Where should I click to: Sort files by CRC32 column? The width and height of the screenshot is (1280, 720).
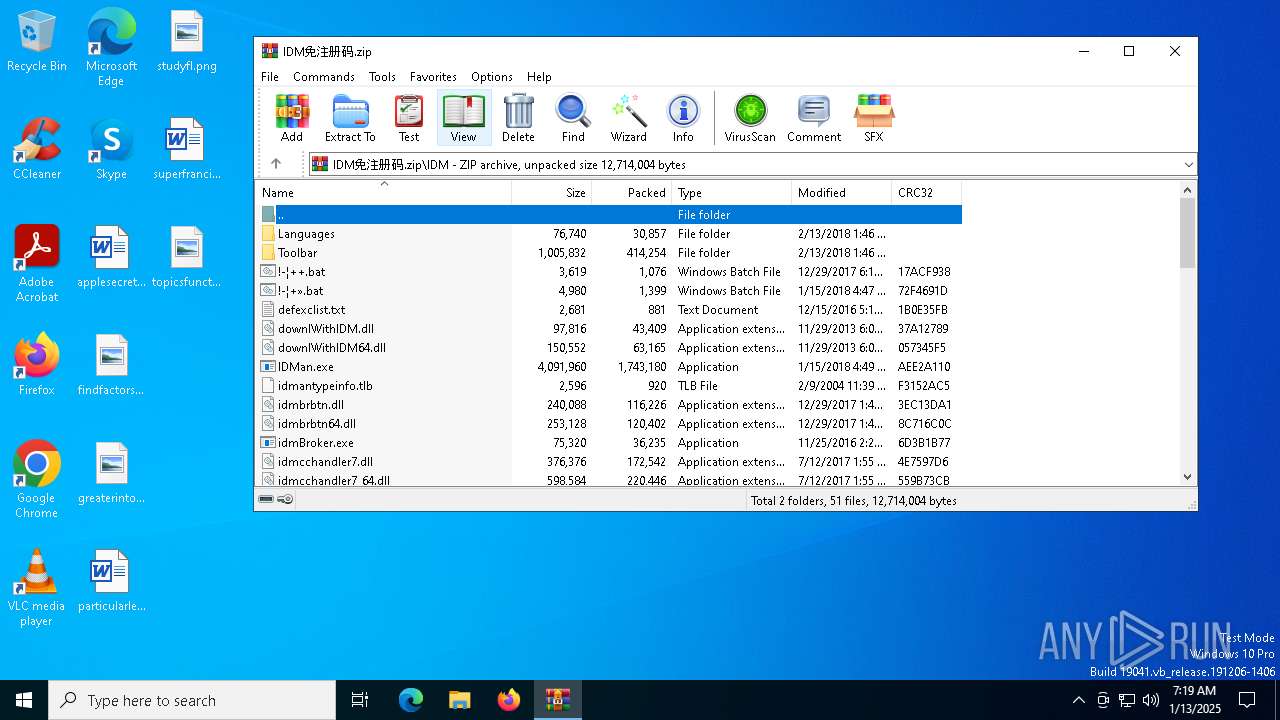(x=927, y=193)
